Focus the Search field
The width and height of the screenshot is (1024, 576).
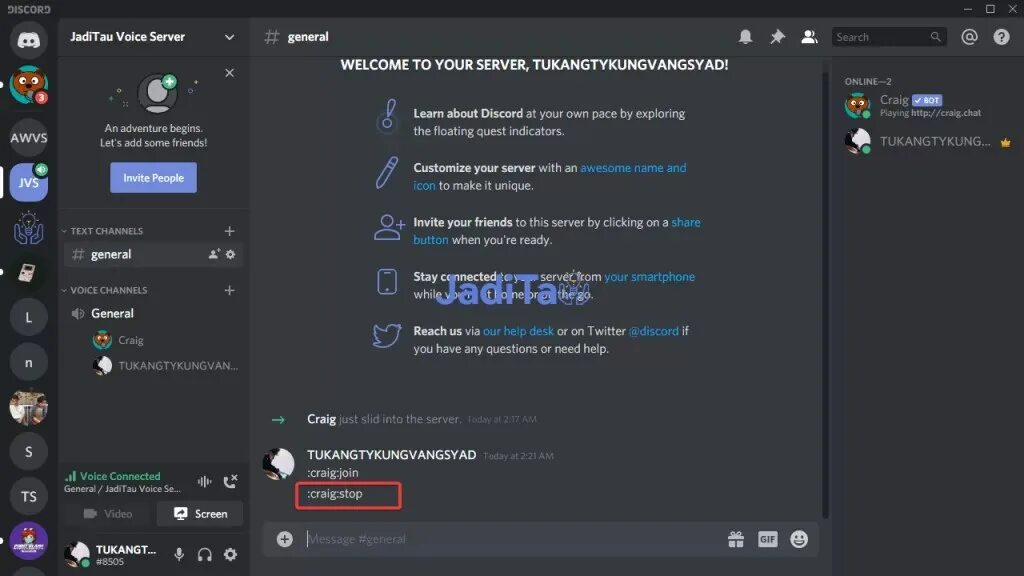pos(889,37)
